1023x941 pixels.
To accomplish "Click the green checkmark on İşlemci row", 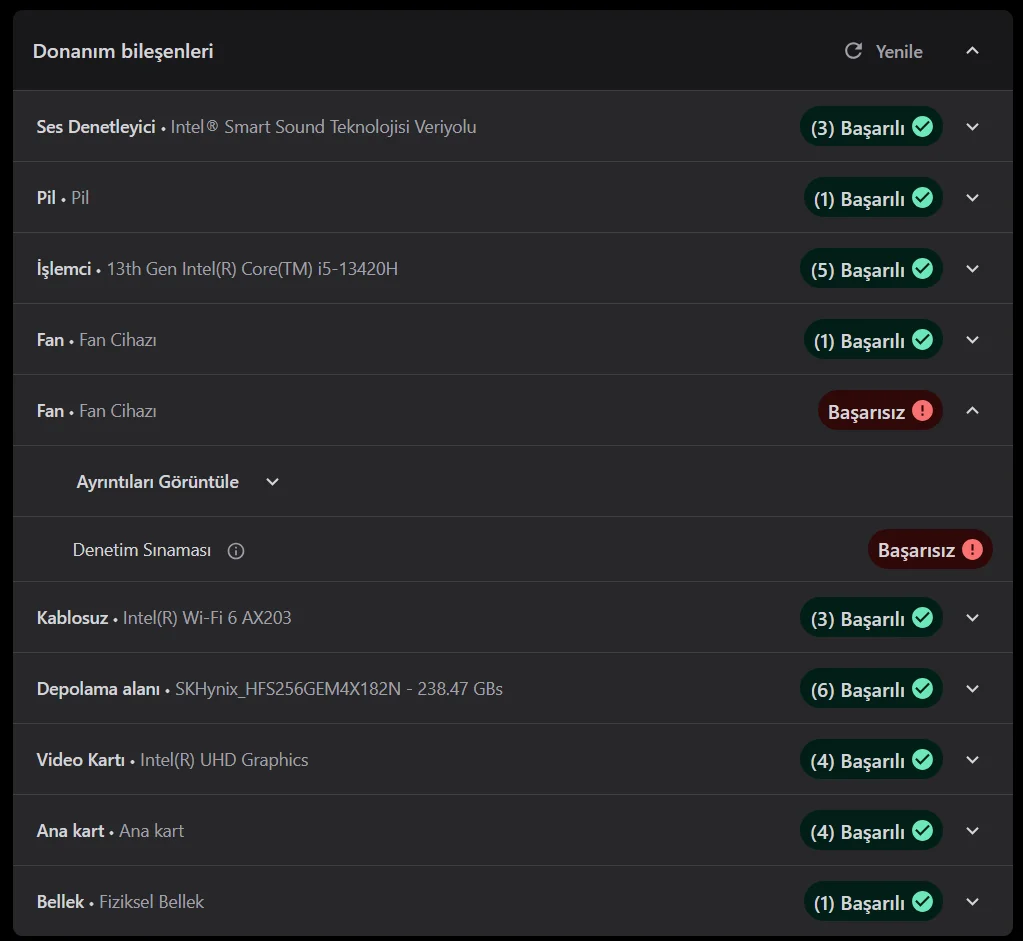I will coord(922,269).
